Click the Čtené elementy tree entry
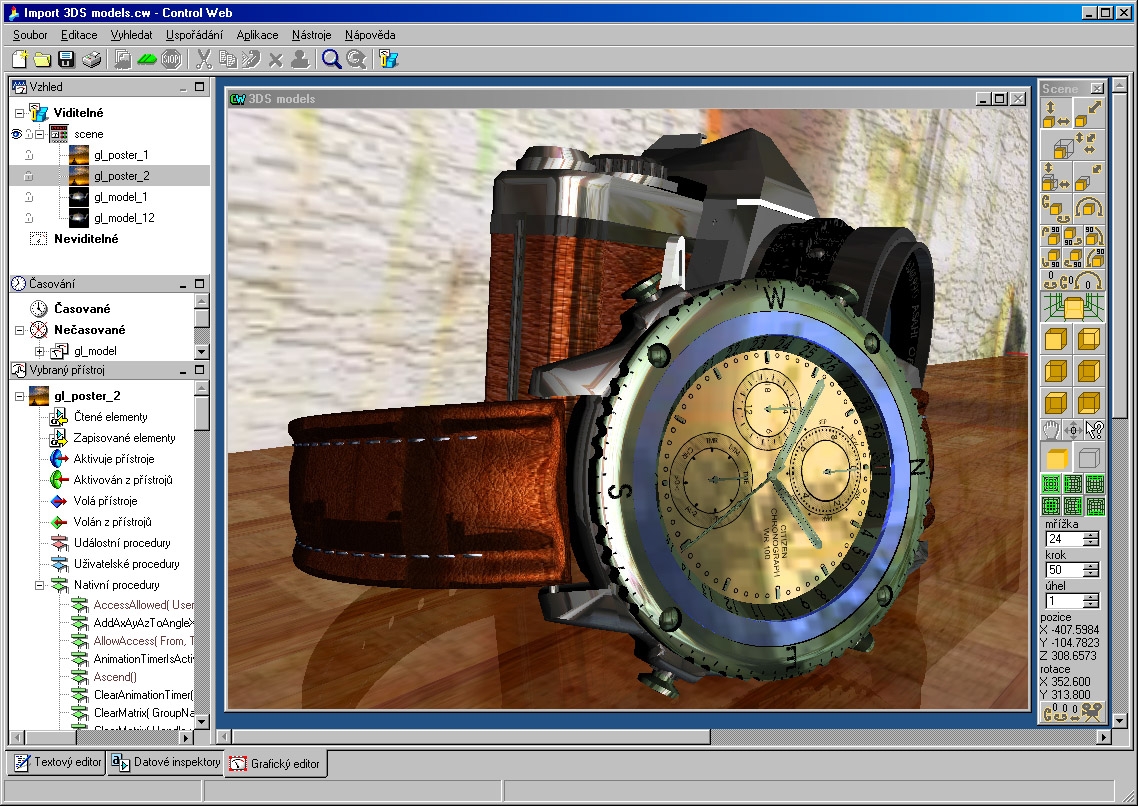This screenshot has width=1138, height=806. coord(110,417)
